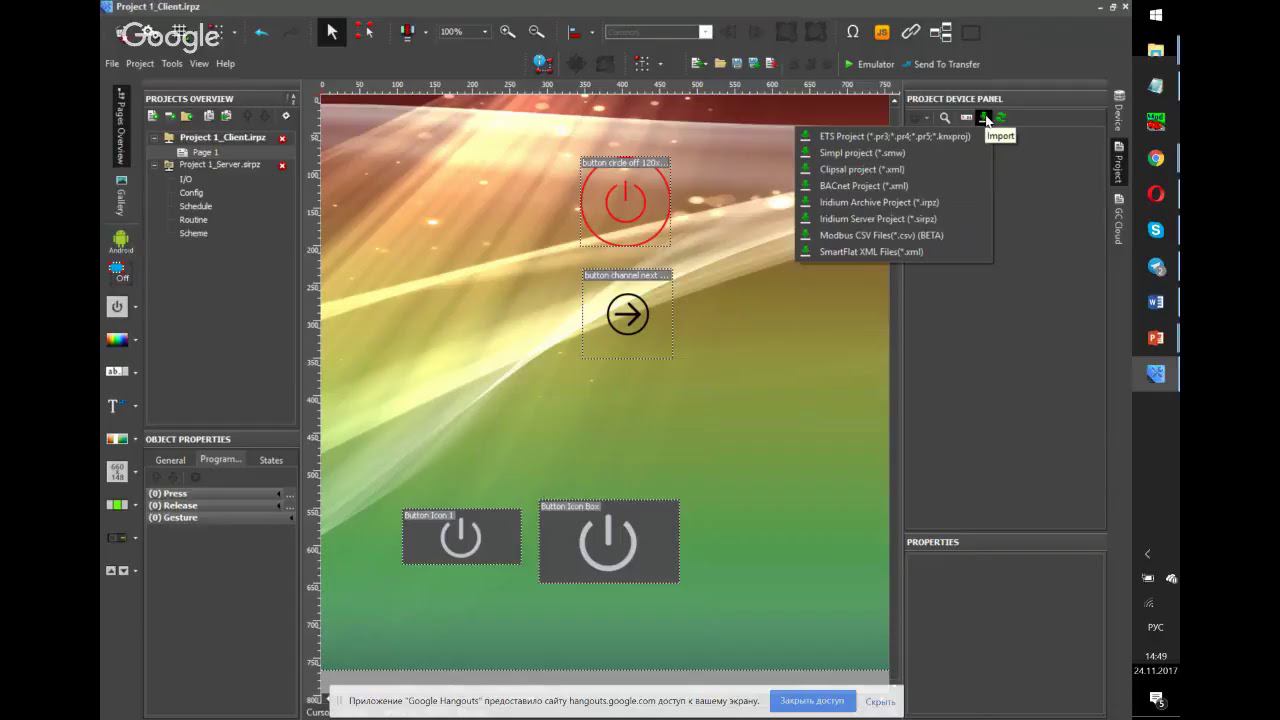Click the Emulator button
Screen dimensions: 1280x720
pyautogui.click(x=869, y=64)
